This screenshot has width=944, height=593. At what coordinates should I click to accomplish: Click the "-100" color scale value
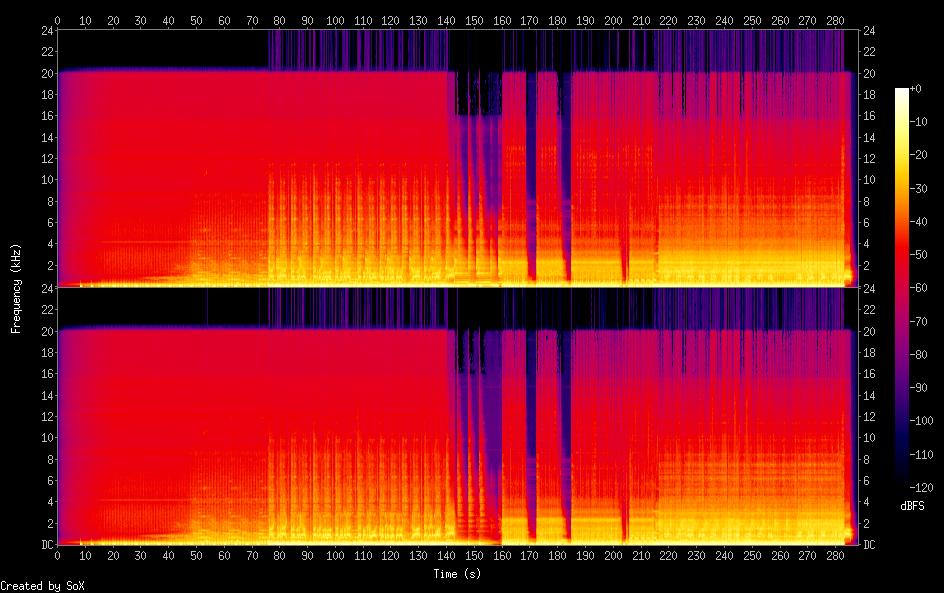[921, 421]
